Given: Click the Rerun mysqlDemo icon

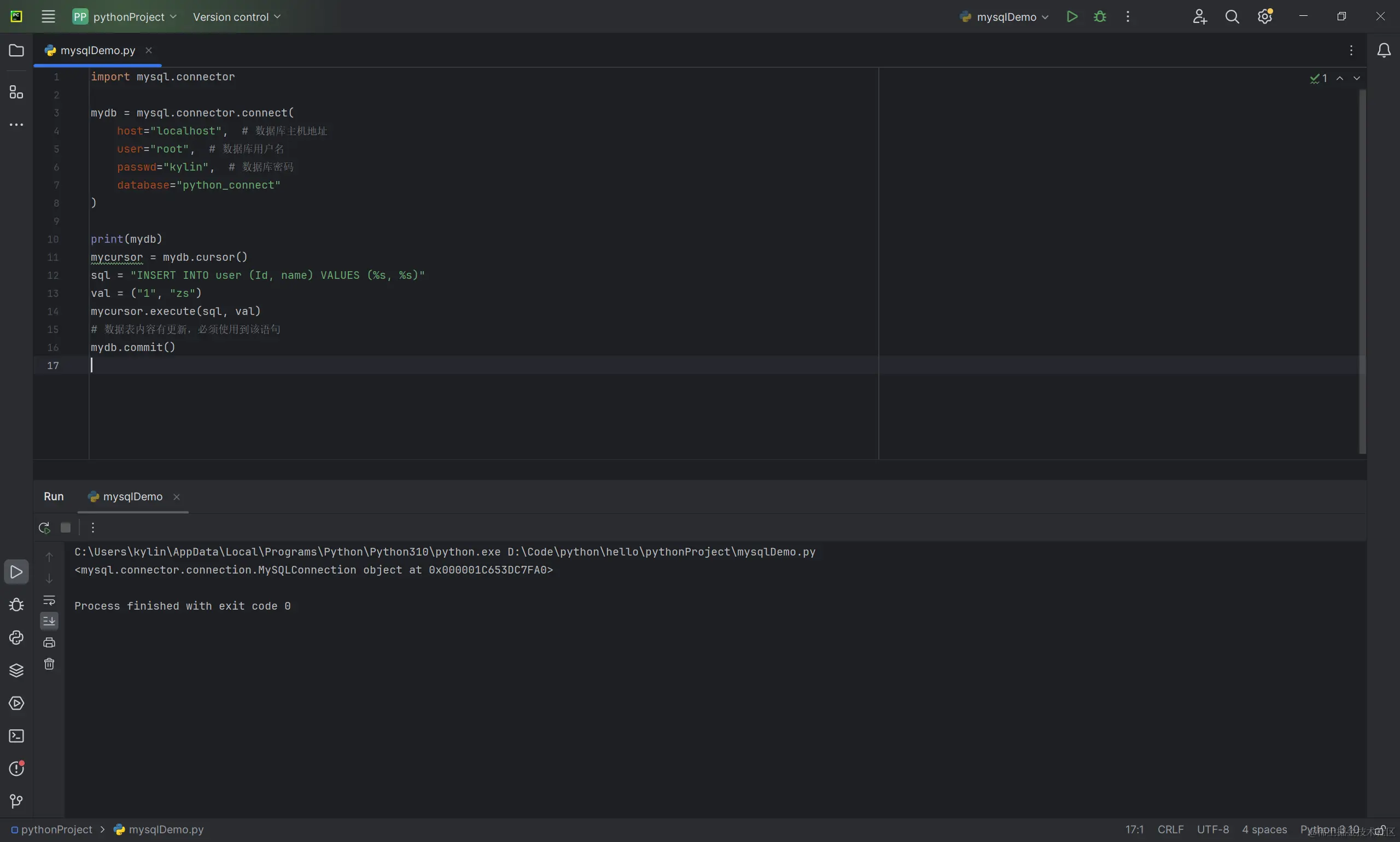Looking at the screenshot, I should pos(44,528).
